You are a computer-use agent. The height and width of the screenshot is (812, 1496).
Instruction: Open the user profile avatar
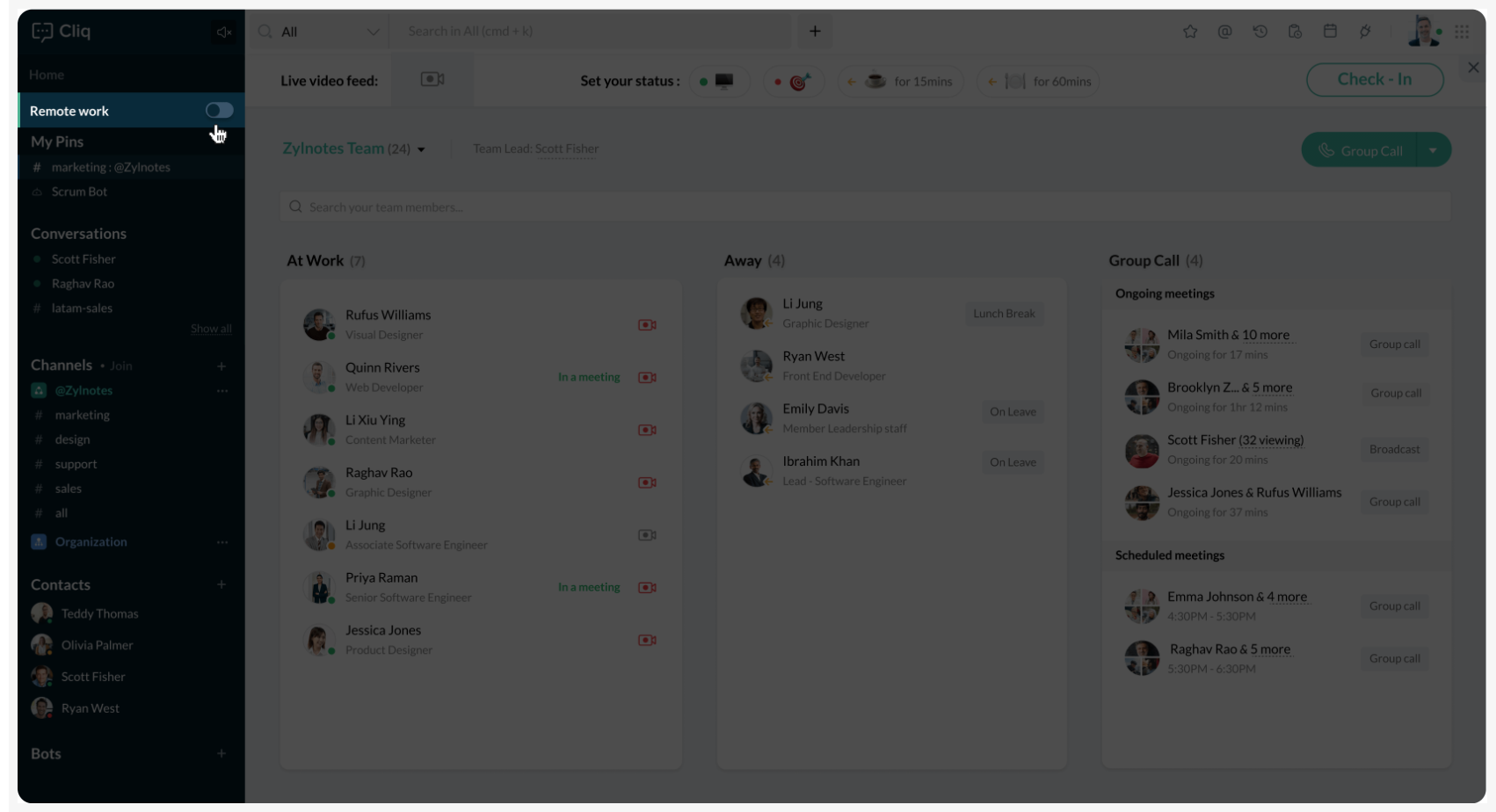tap(1423, 31)
